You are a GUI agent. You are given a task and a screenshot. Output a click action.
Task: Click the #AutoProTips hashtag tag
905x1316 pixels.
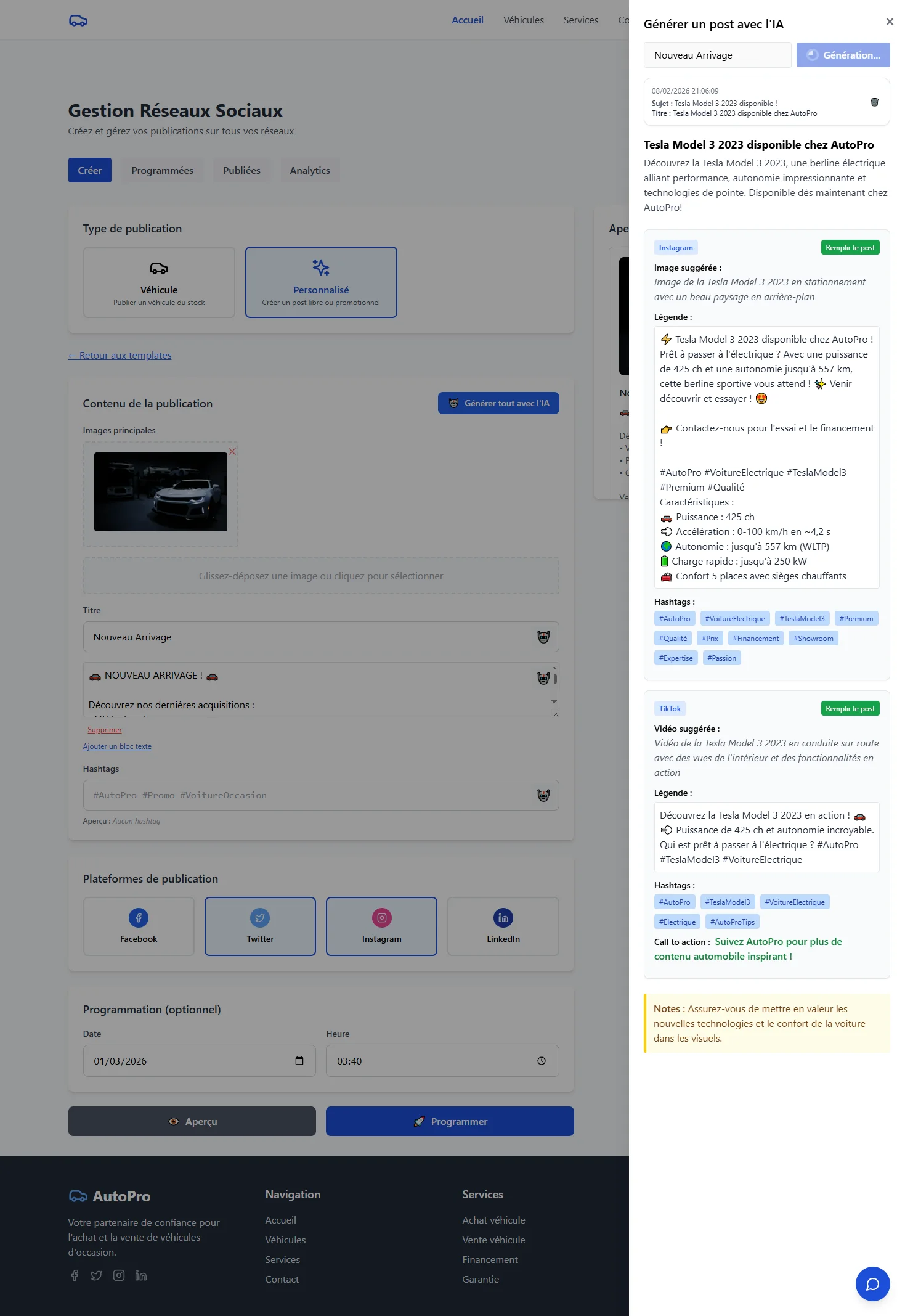tap(733, 922)
